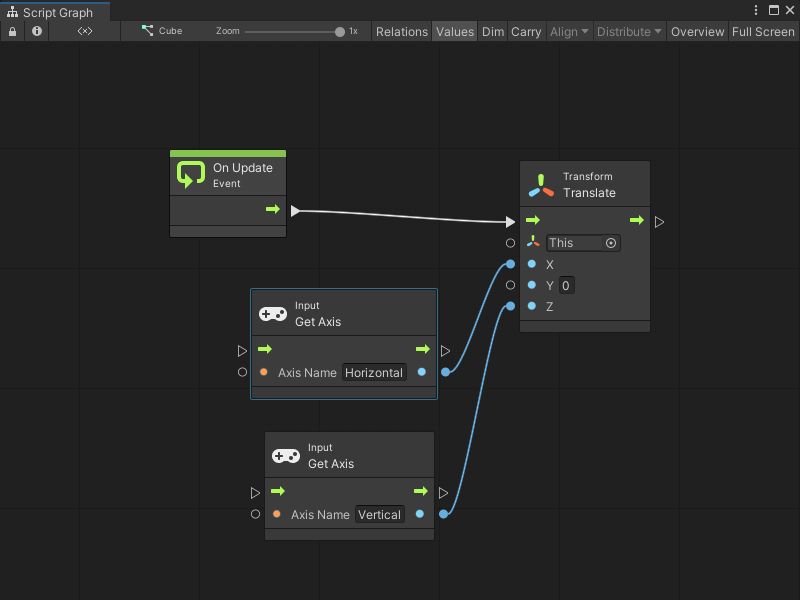Disable the Values display toggle
This screenshot has width=800, height=600.
coord(455,31)
